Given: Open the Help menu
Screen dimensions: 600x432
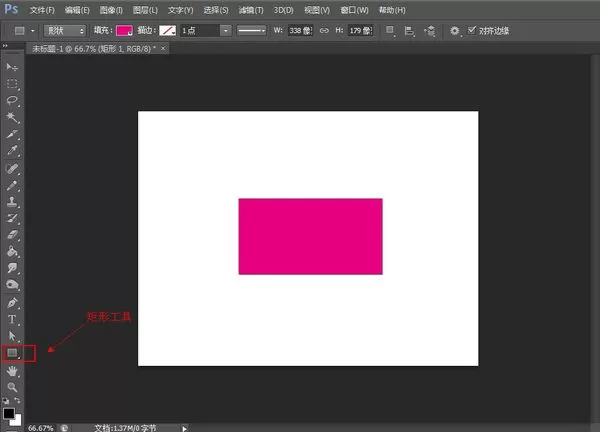Looking at the screenshot, I should (392, 10).
